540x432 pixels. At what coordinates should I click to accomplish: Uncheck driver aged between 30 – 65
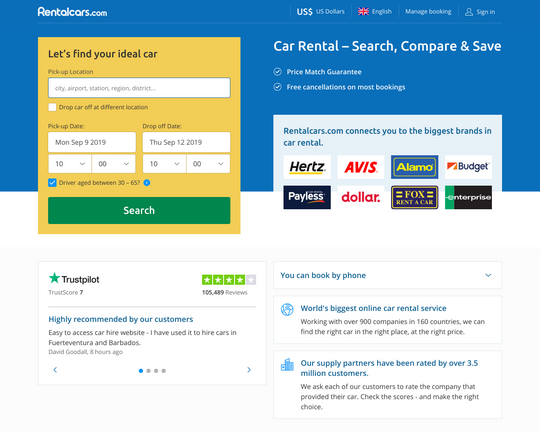point(52,183)
